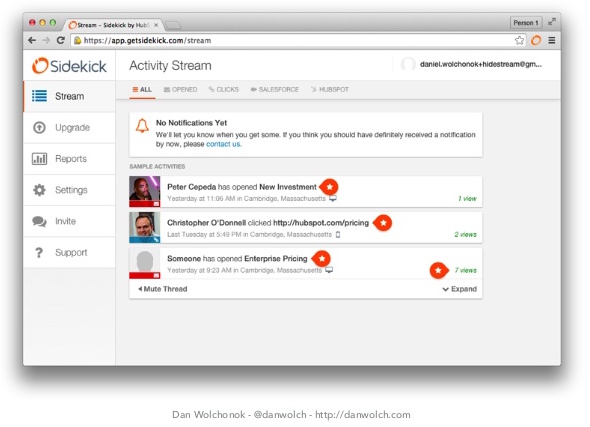This screenshot has width=590, height=427.
Task: Open the account email dropdown in header
Action: [x=472, y=64]
